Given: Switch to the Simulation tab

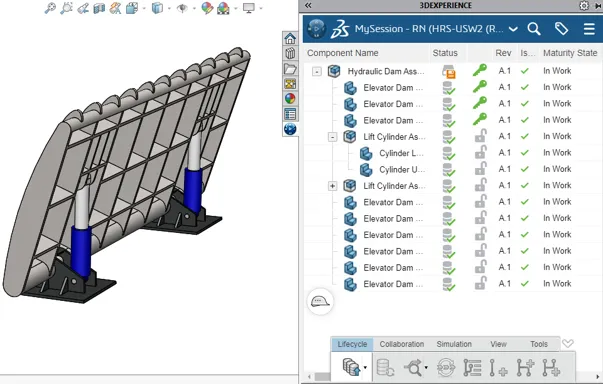Looking at the screenshot, I should [454, 344].
